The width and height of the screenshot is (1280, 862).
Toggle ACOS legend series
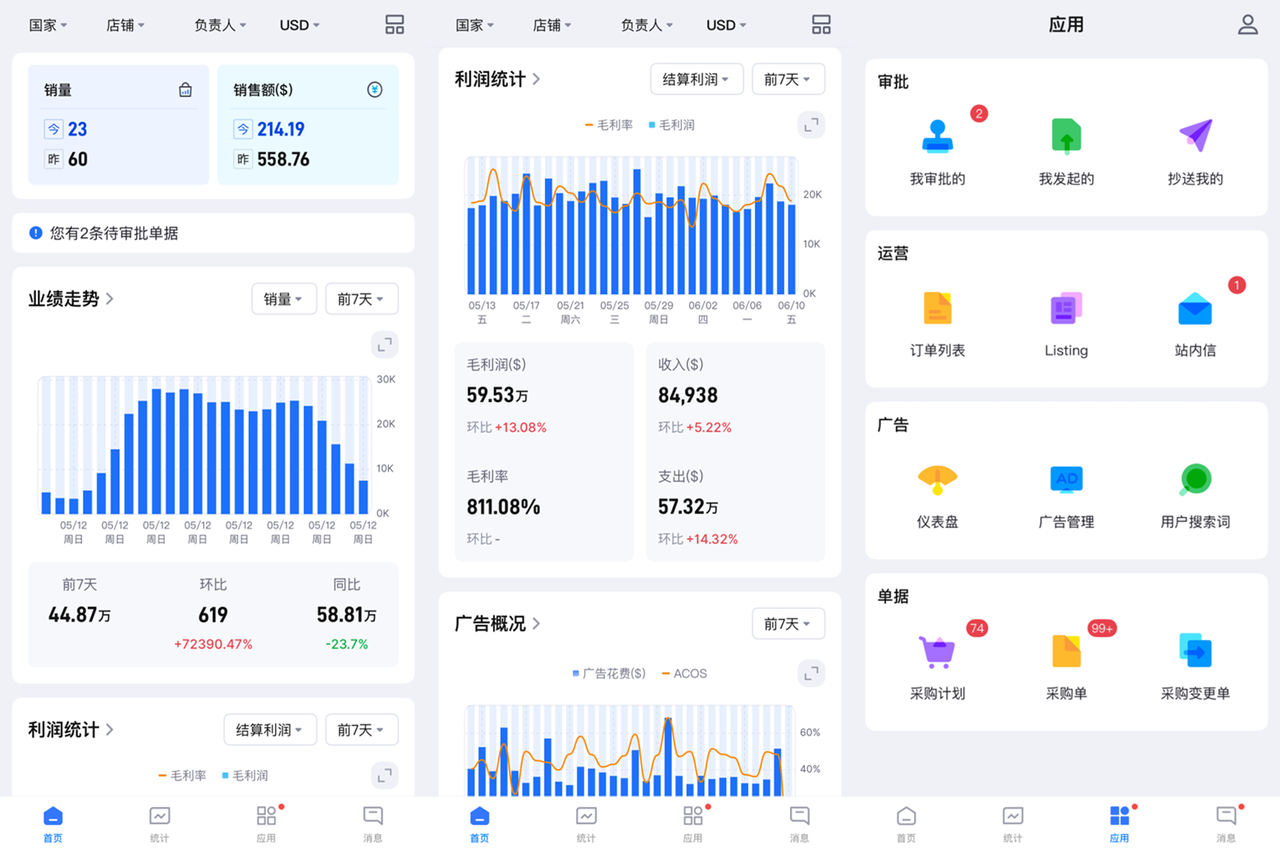(684, 673)
